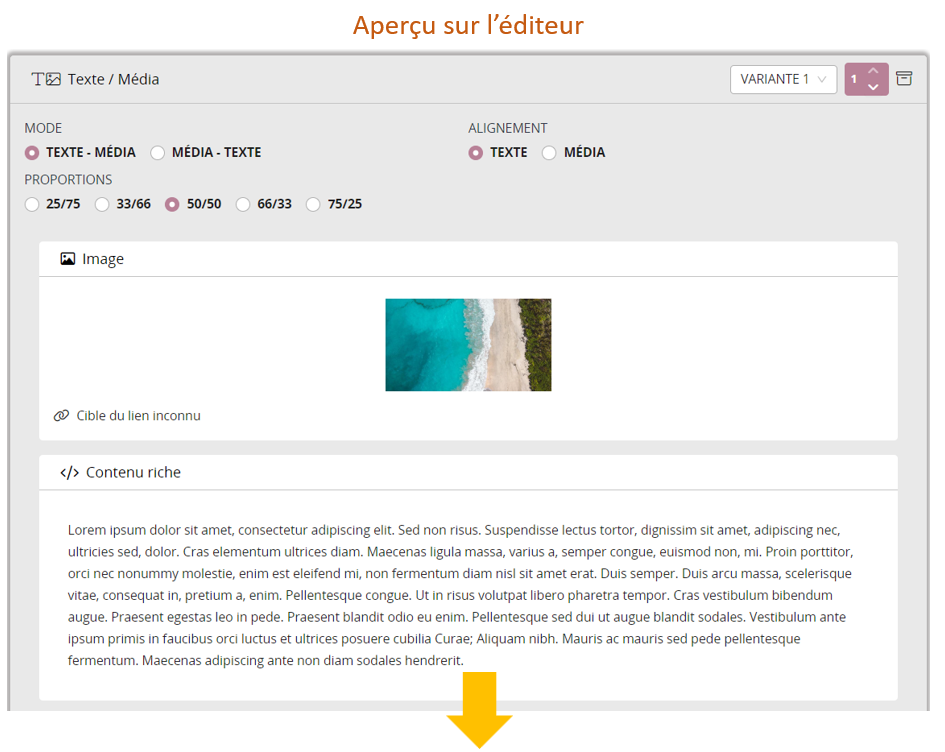Click the Cible du lien inconnu text
The image size is (945, 752).
tap(138, 416)
